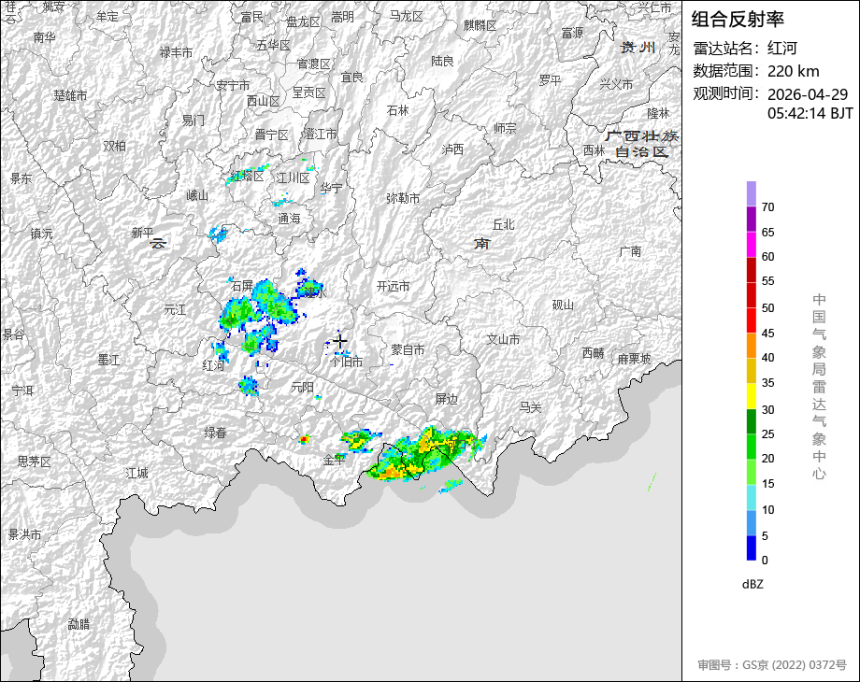Click the 峨山 map label
This screenshot has height=682, width=860.
point(197,195)
